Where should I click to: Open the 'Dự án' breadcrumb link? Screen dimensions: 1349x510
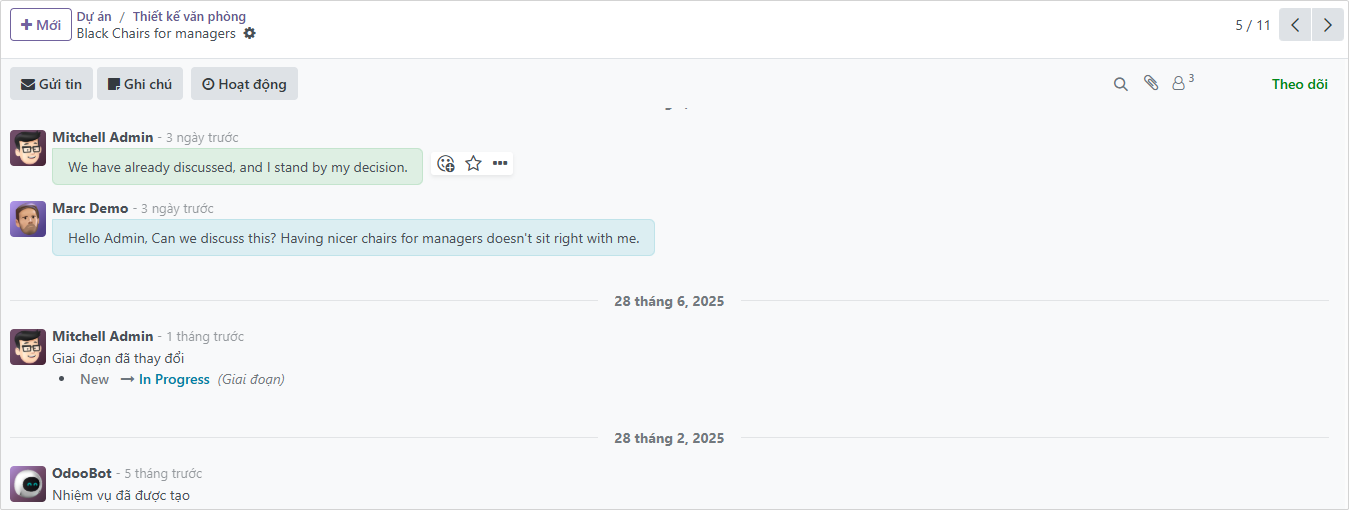pyautogui.click(x=94, y=16)
